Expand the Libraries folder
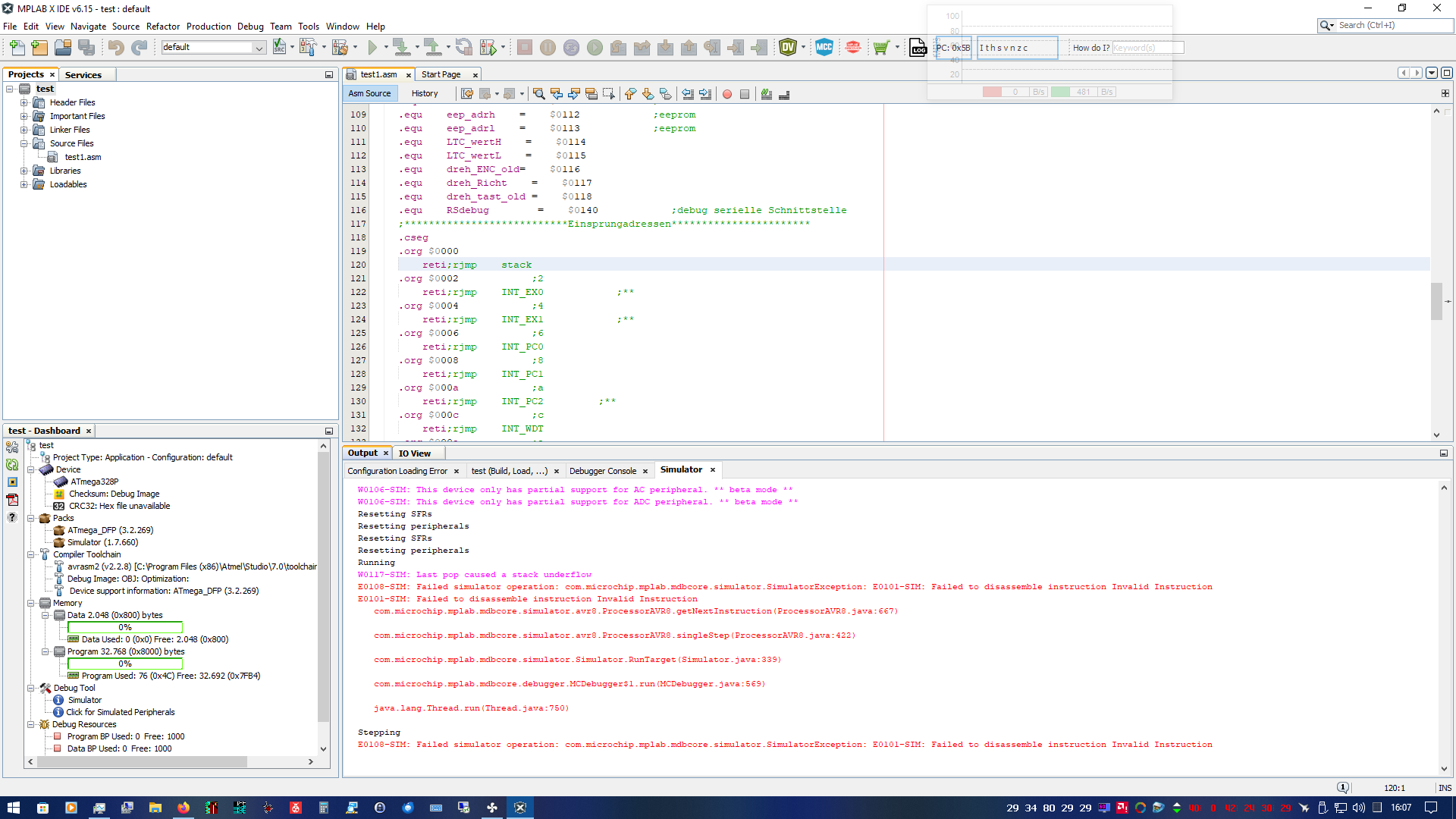Image resolution: width=1456 pixels, height=819 pixels. [x=24, y=171]
